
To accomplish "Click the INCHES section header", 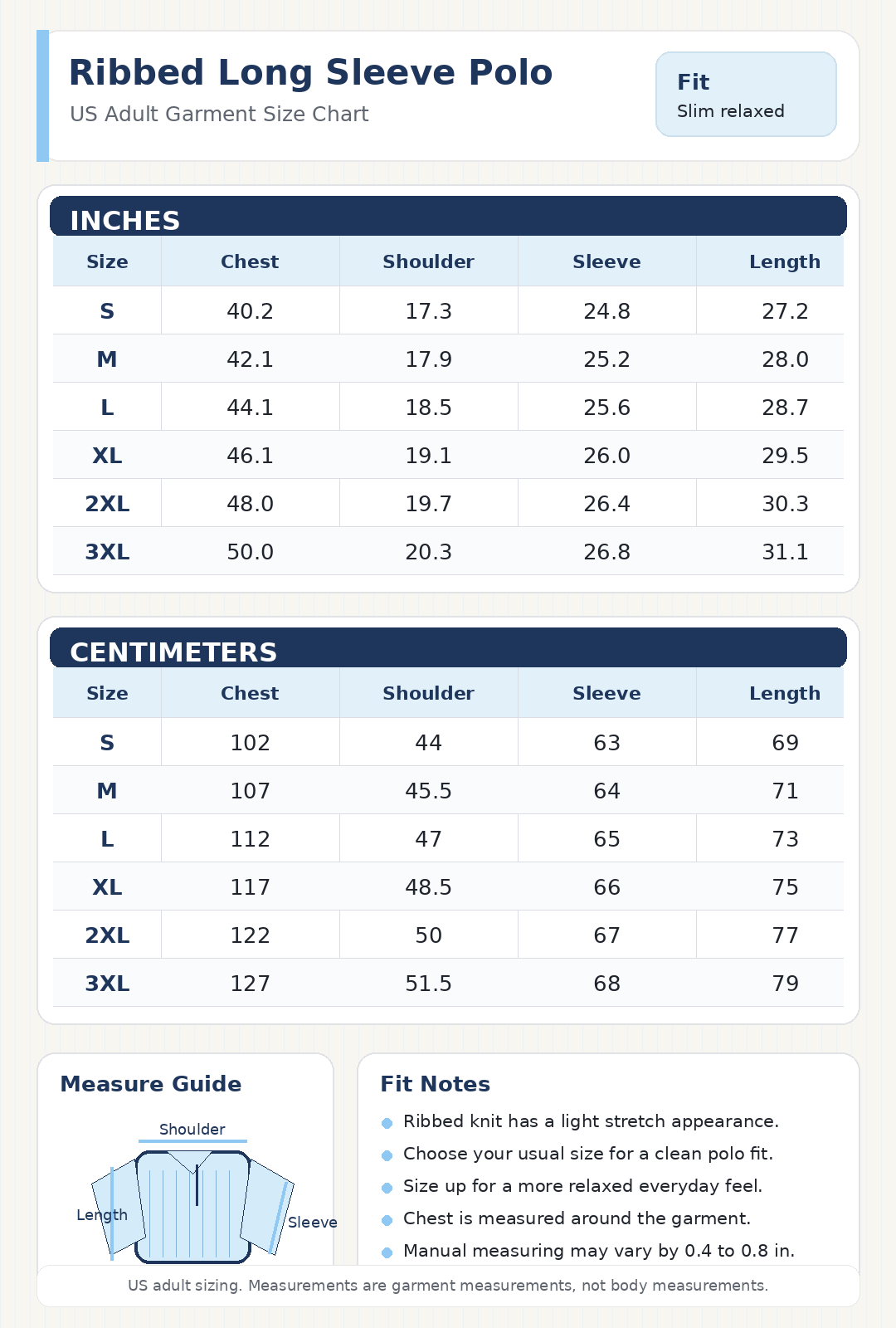I will [x=448, y=217].
